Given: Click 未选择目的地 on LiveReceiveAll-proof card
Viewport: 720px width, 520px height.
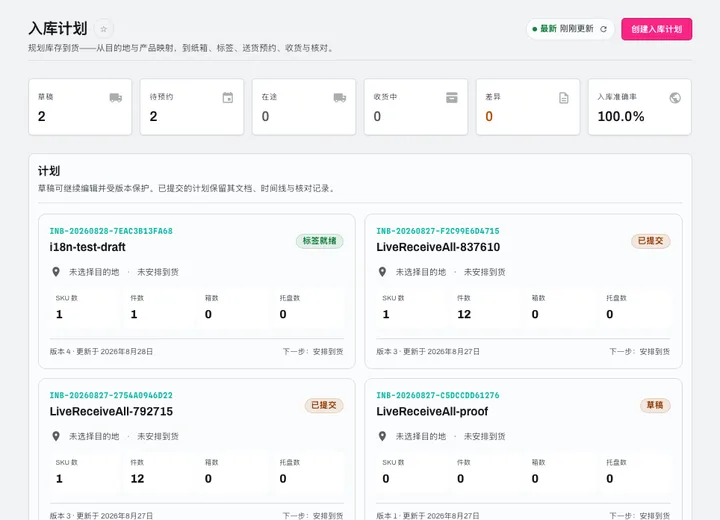Looking at the screenshot, I should [421, 436].
